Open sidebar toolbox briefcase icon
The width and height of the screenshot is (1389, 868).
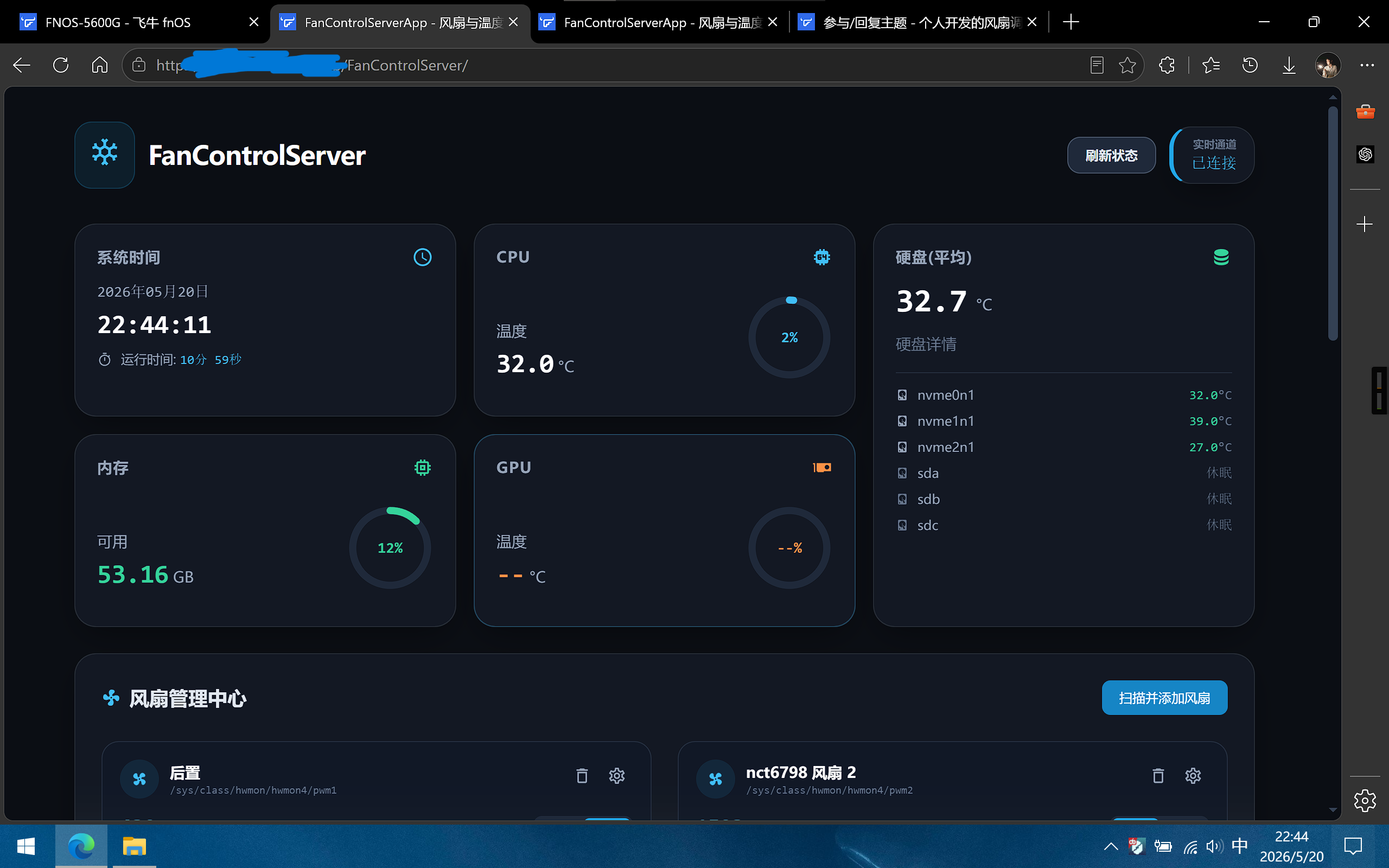[x=1366, y=111]
